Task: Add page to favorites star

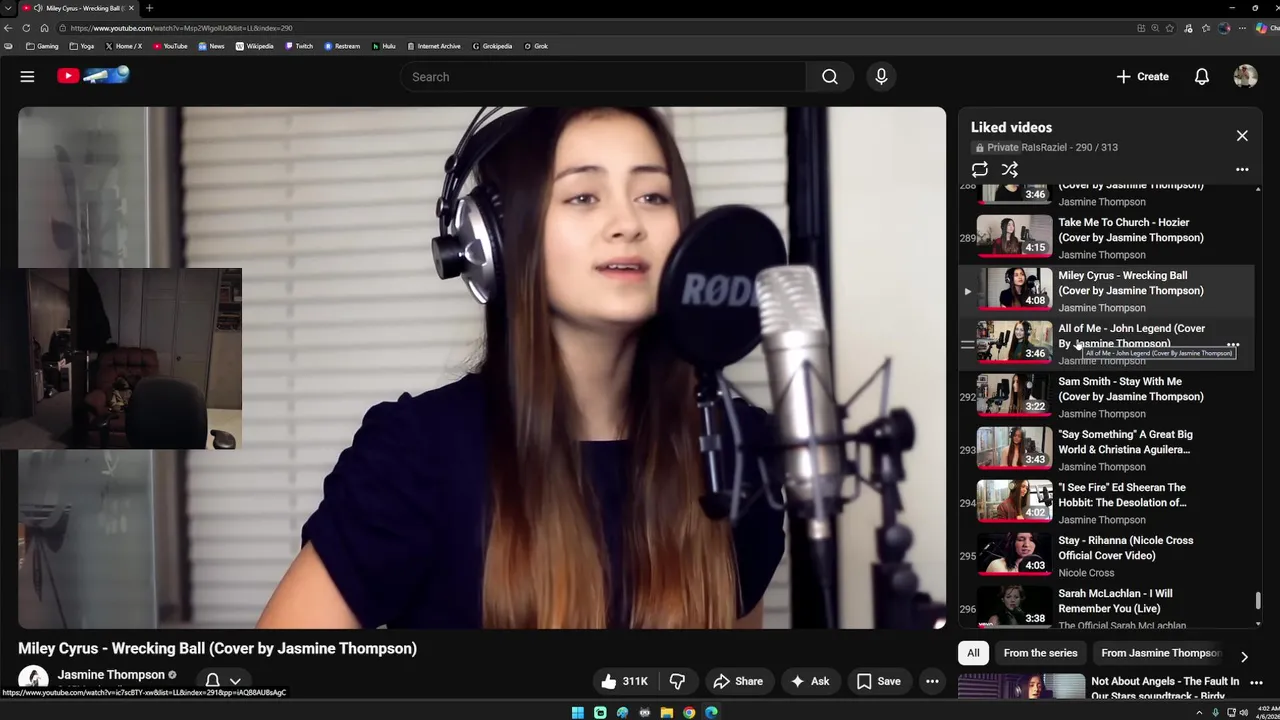Action: tap(1170, 28)
